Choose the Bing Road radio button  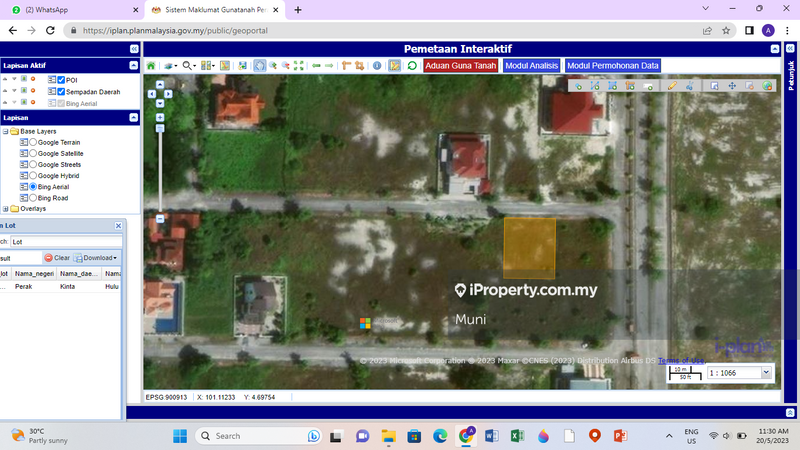pyautogui.click(x=33, y=198)
